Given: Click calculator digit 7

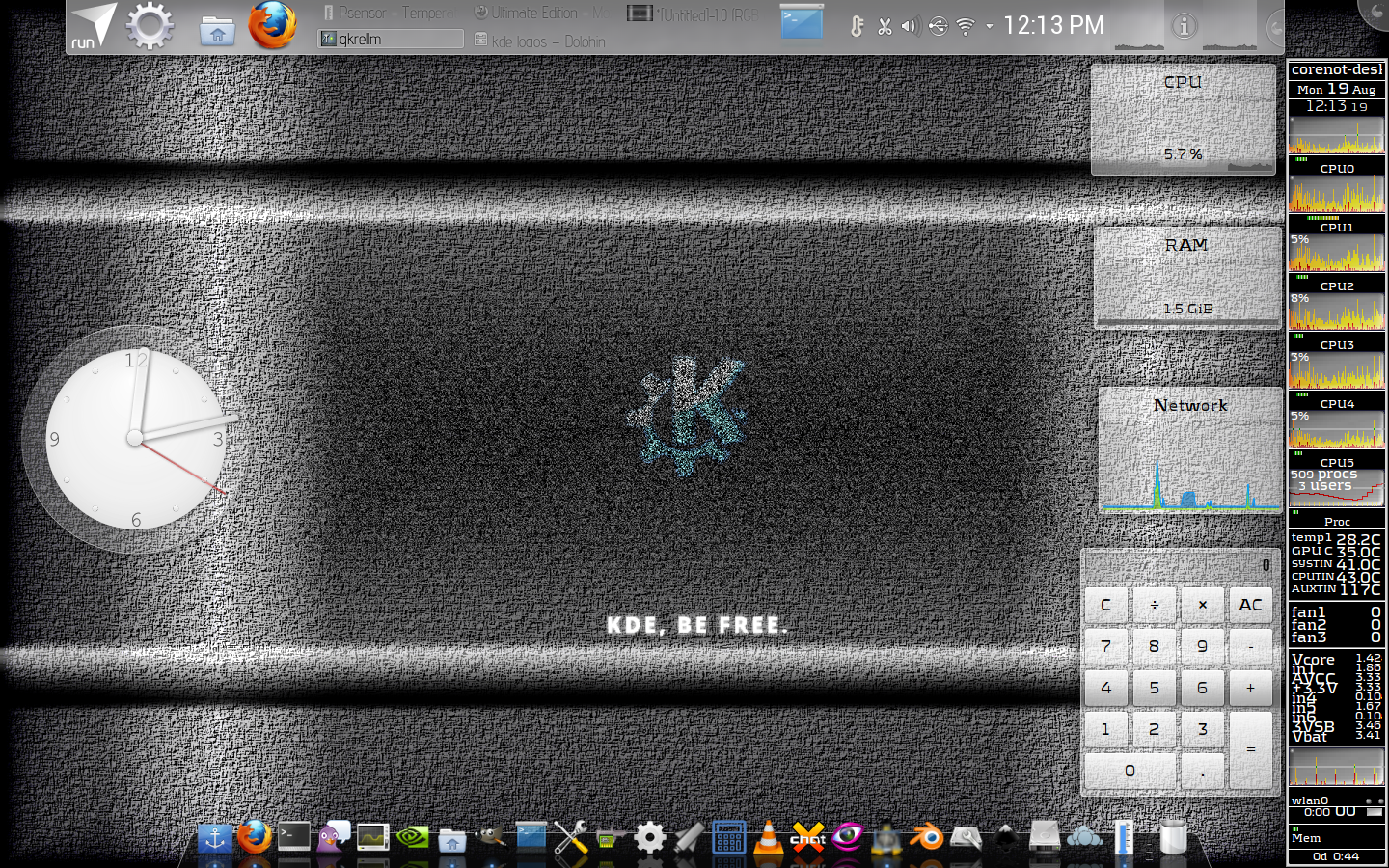Looking at the screenshot, I should [1105, 646].
